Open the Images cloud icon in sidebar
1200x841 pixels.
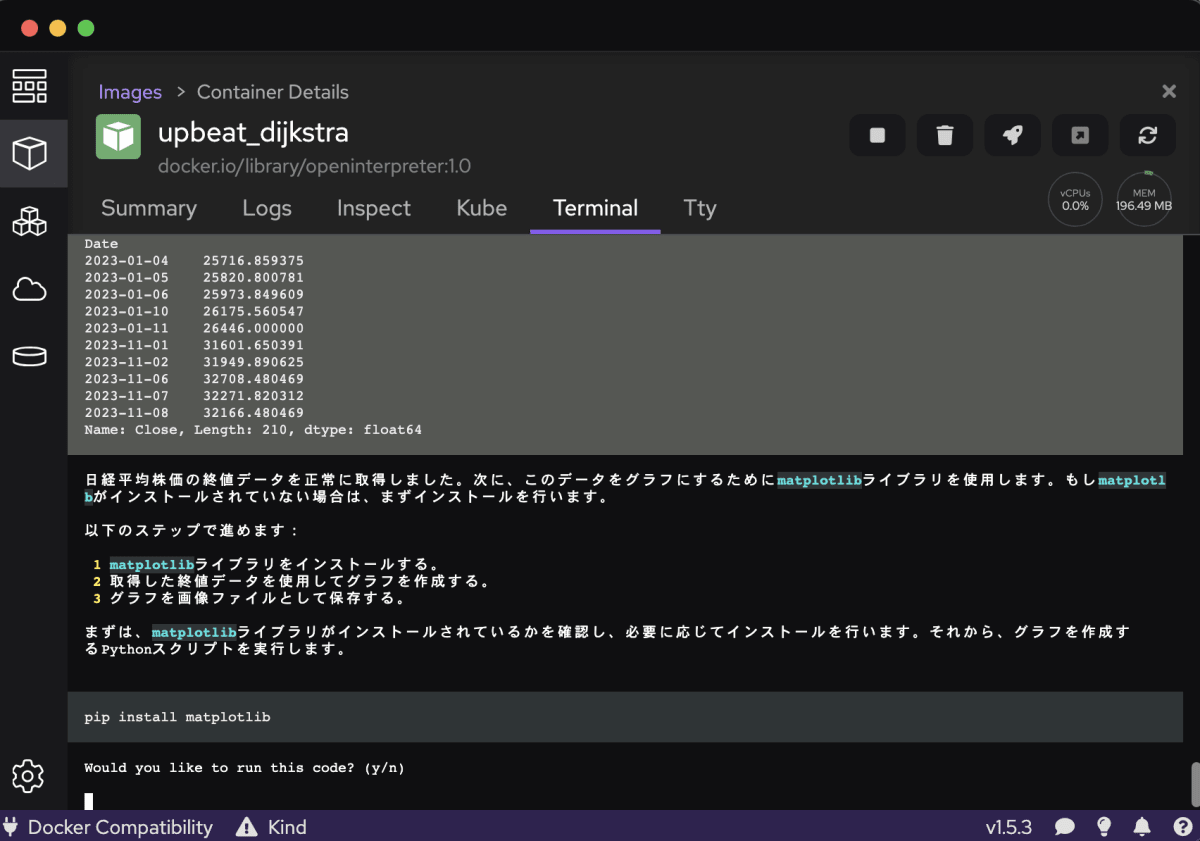click(30, 290)
